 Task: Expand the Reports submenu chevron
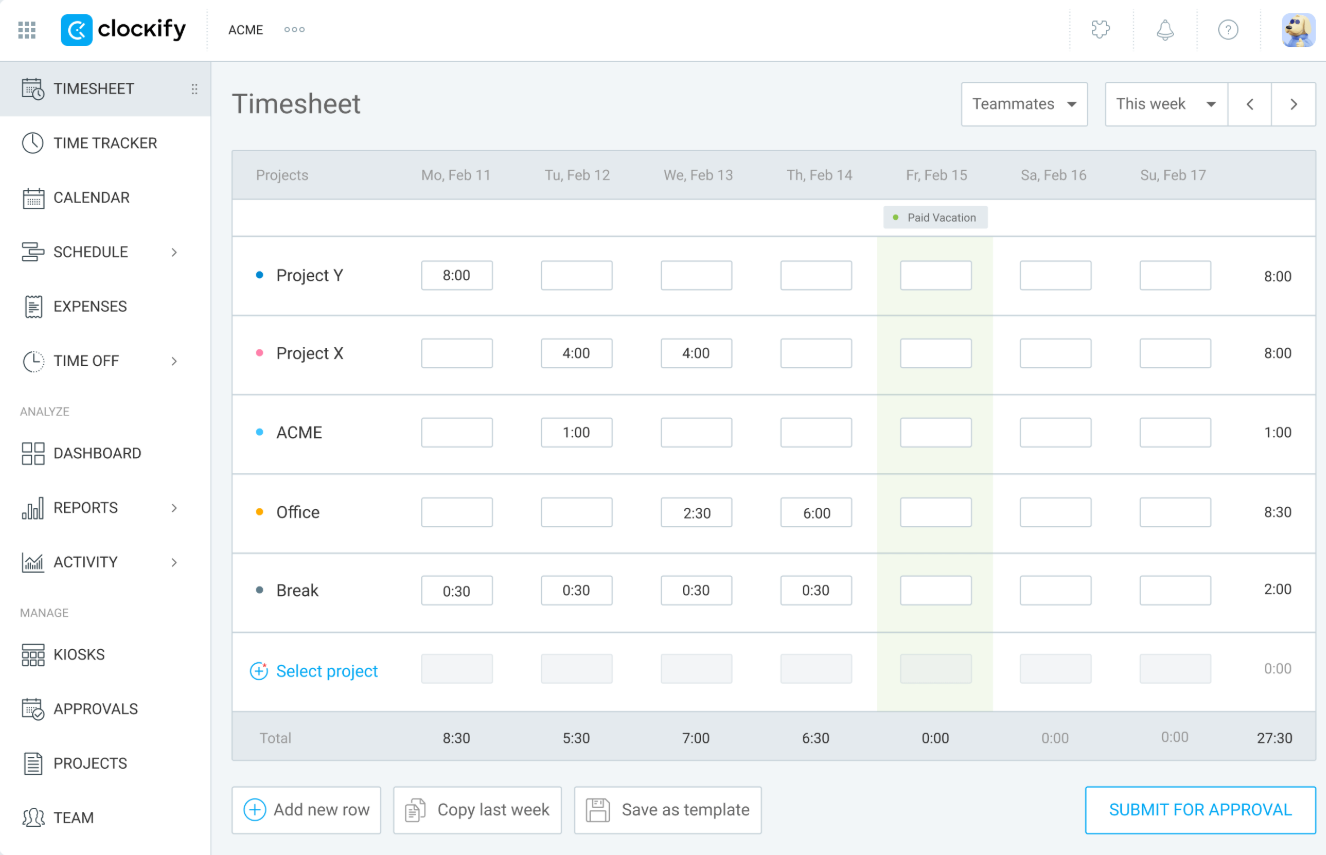(174, 508)
